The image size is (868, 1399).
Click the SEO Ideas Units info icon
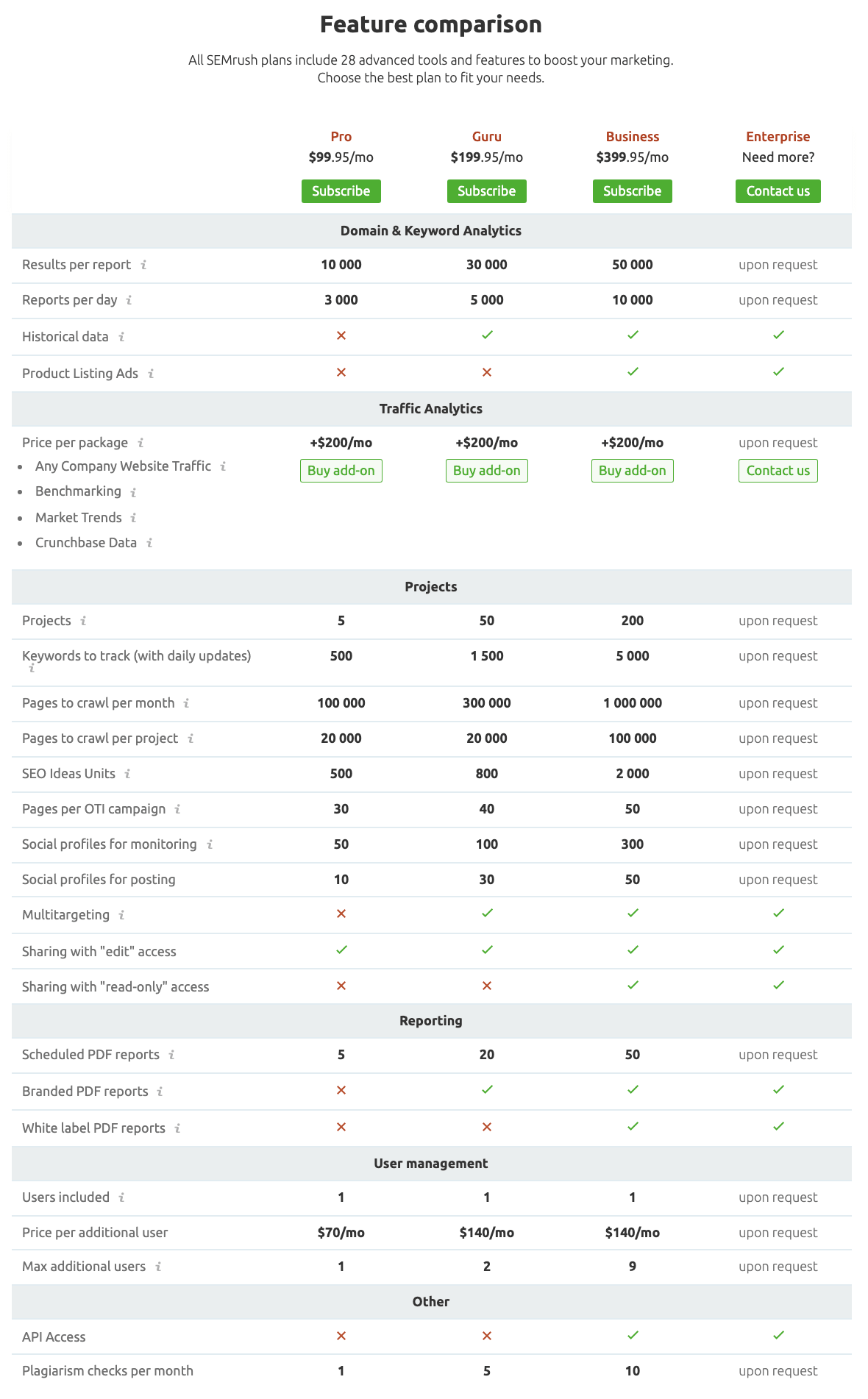pyautogui.click(x=127, y=774)
